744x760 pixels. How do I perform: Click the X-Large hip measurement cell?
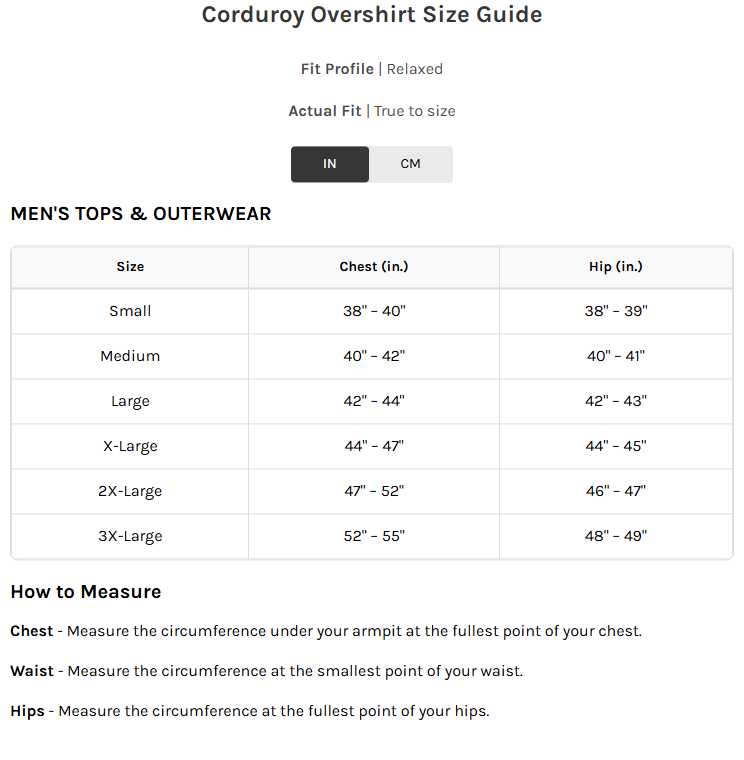point(616,446)
